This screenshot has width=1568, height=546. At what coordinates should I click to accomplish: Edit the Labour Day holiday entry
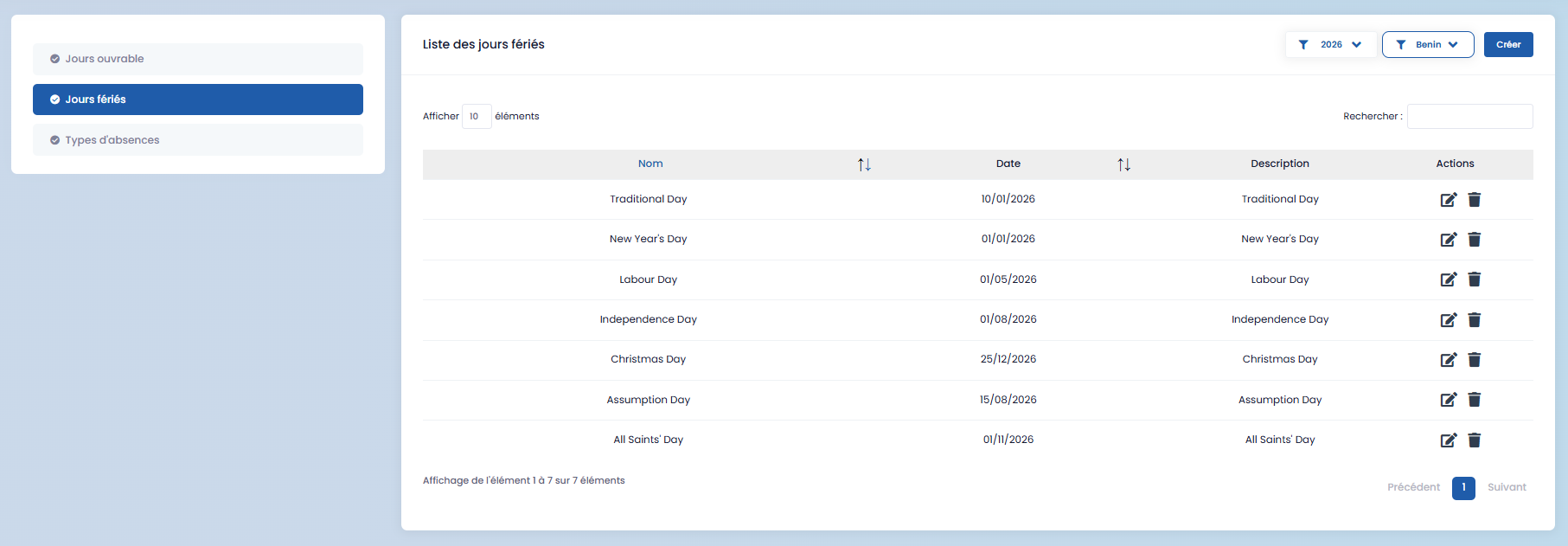click(1448, 279)
